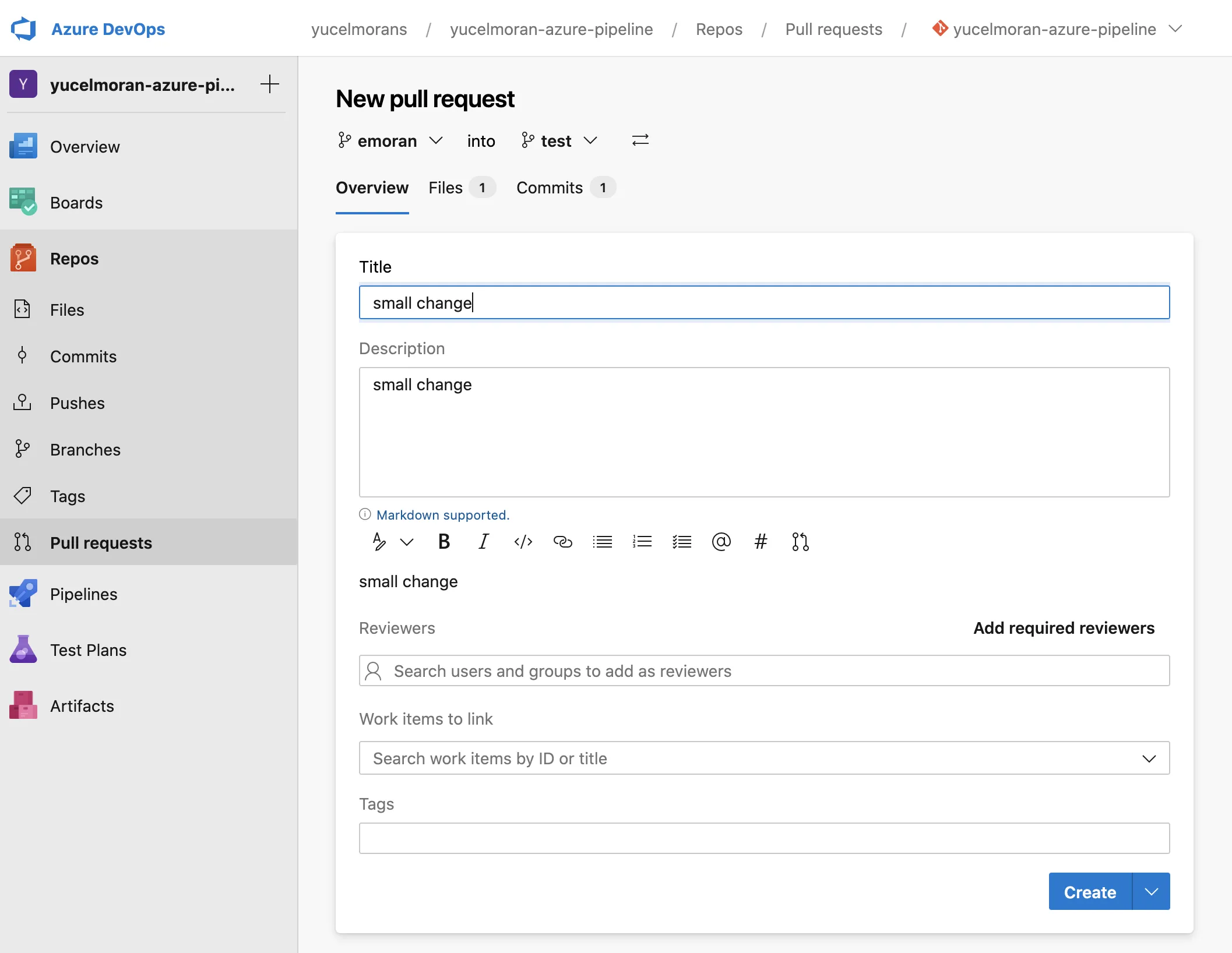Click the plus icon beside project name

click(x=270, y=84)
